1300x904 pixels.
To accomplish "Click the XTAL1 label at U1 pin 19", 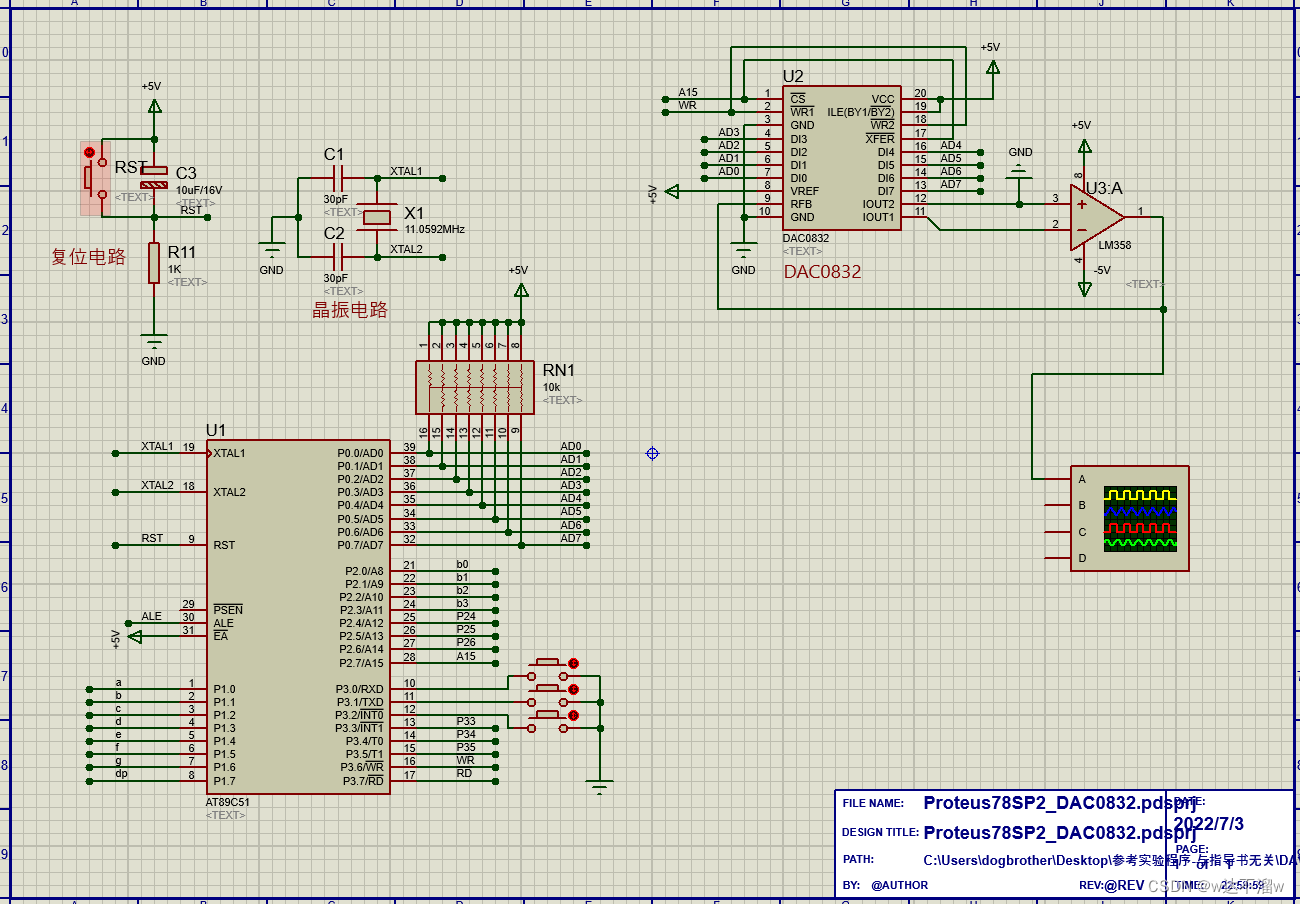I will pyautogui.click(x=157, y=446).
